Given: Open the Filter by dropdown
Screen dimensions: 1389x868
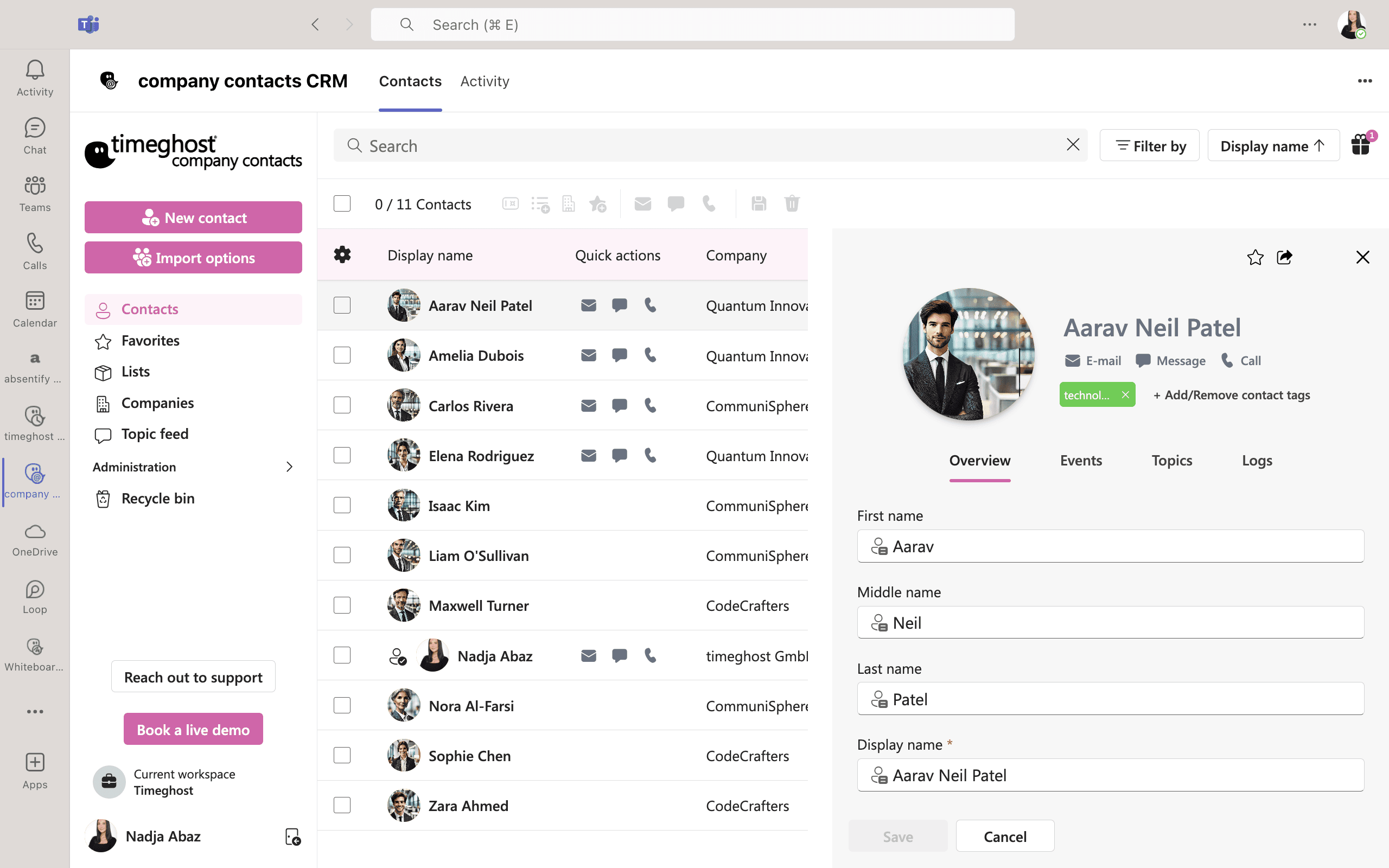Looking at the screenshot, I should click(1150, 146).
